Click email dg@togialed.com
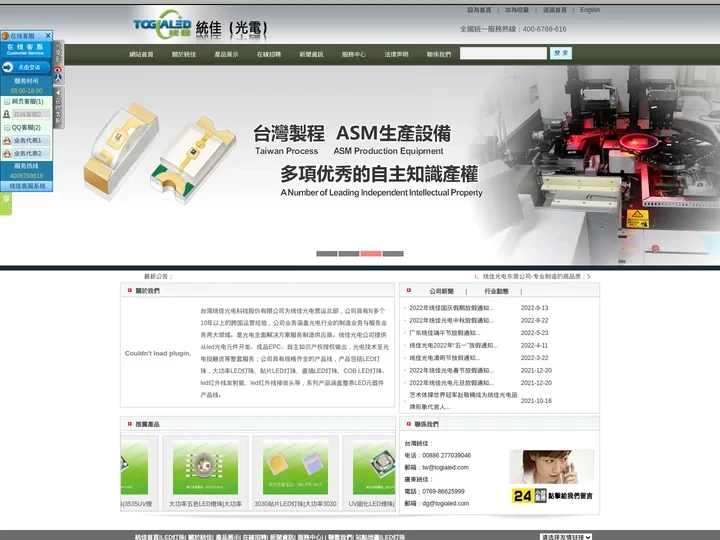The image size is (720, 540). tap(445, 503)
